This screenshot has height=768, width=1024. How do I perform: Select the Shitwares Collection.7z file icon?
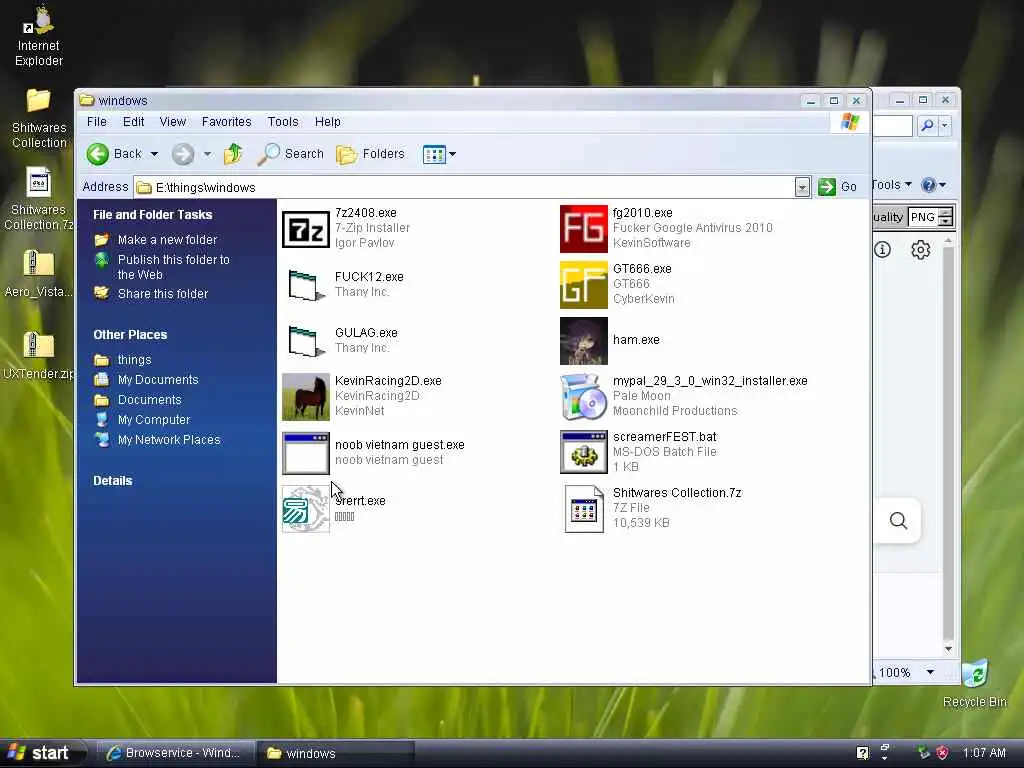coord(584,509)
